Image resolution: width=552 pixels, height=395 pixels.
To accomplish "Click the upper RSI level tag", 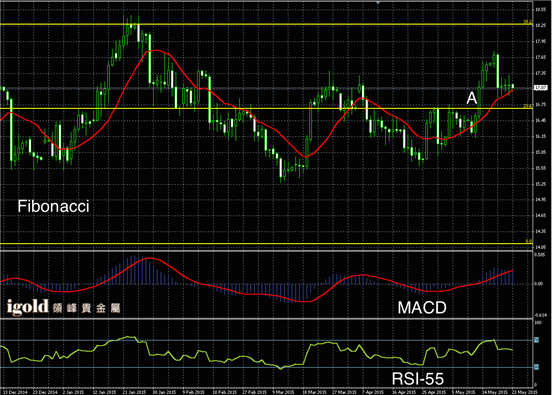I will coord(537,340).
